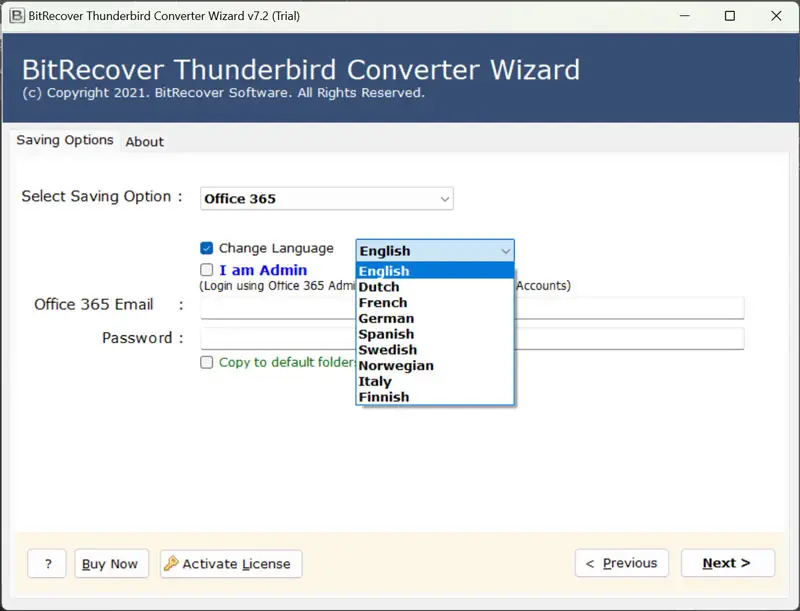Image resolution: width=800 pixels, height=611 pixels.
Task: Go back with the Previous button
Action: coord(621,564)
